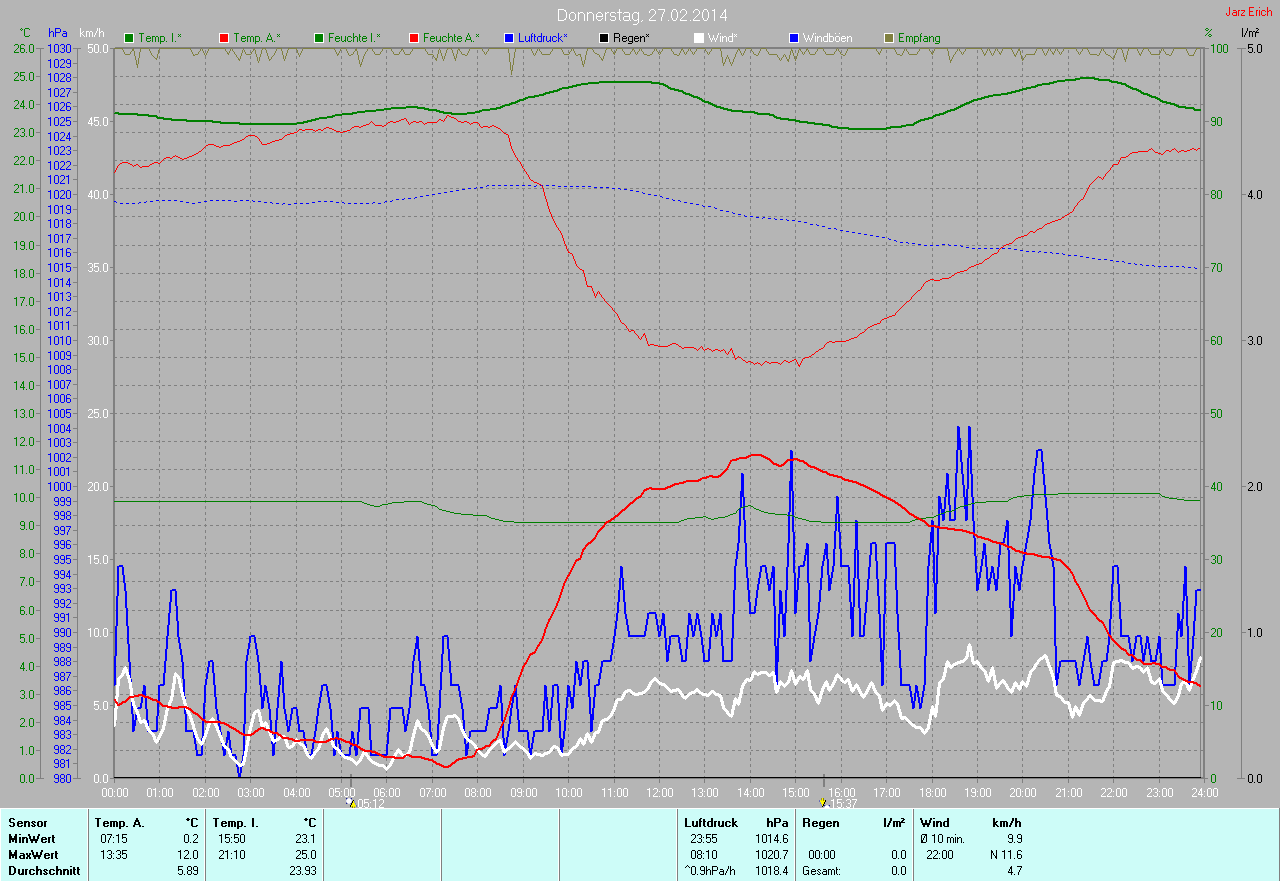The image size is (1280, 881).
Task: Click the average wind value '4.7'
Action: coord(1014,871)
